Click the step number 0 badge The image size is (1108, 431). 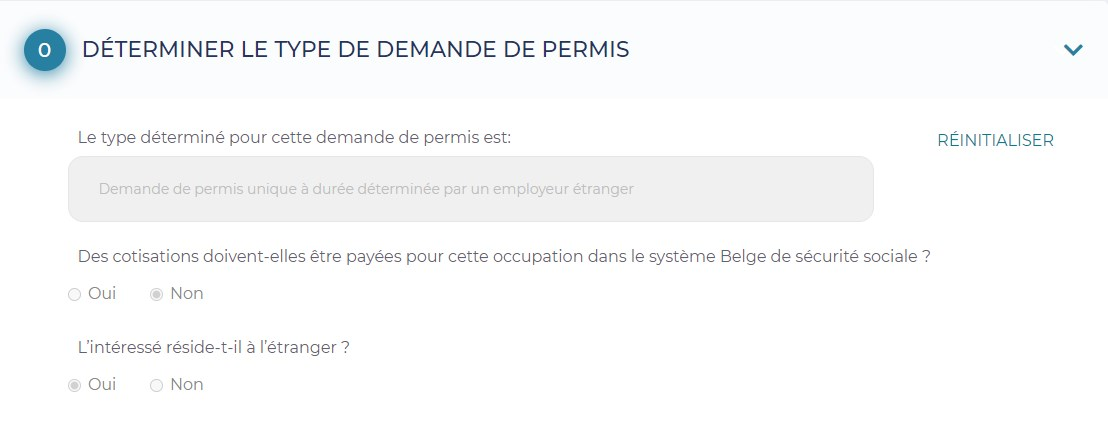[x=45, y=50]
